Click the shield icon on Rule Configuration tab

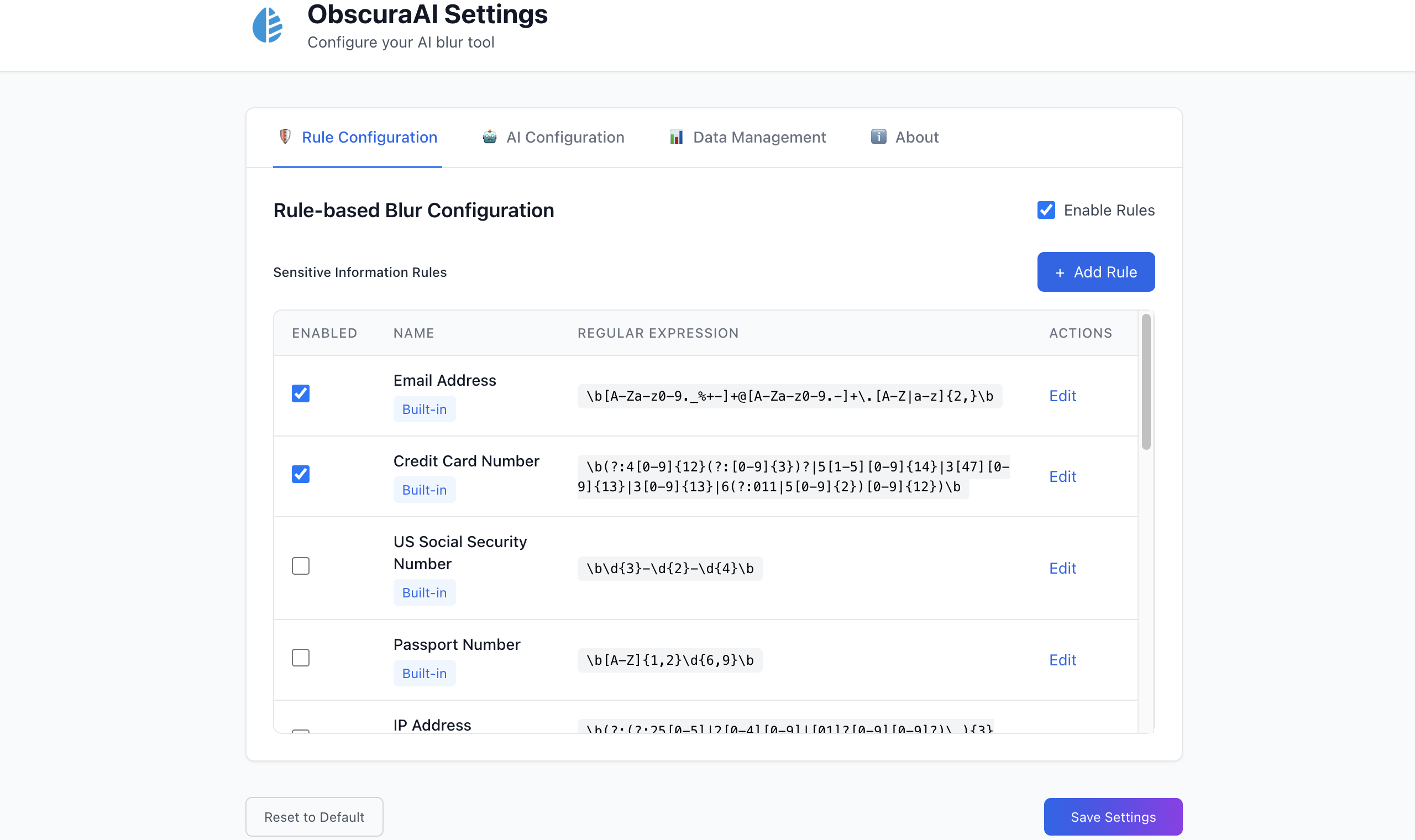click(285, 136)
